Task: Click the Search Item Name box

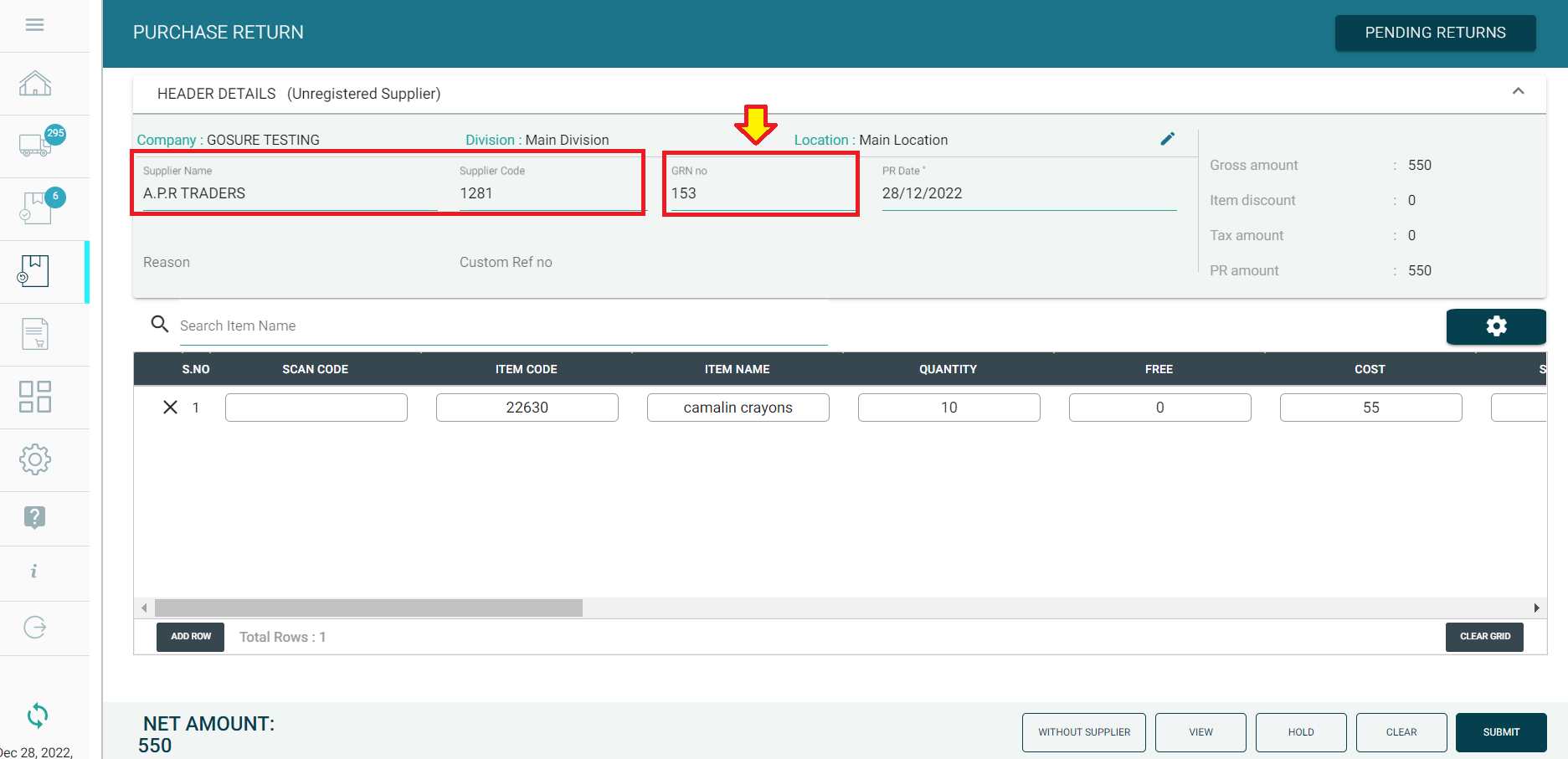Action: (503, 326)
